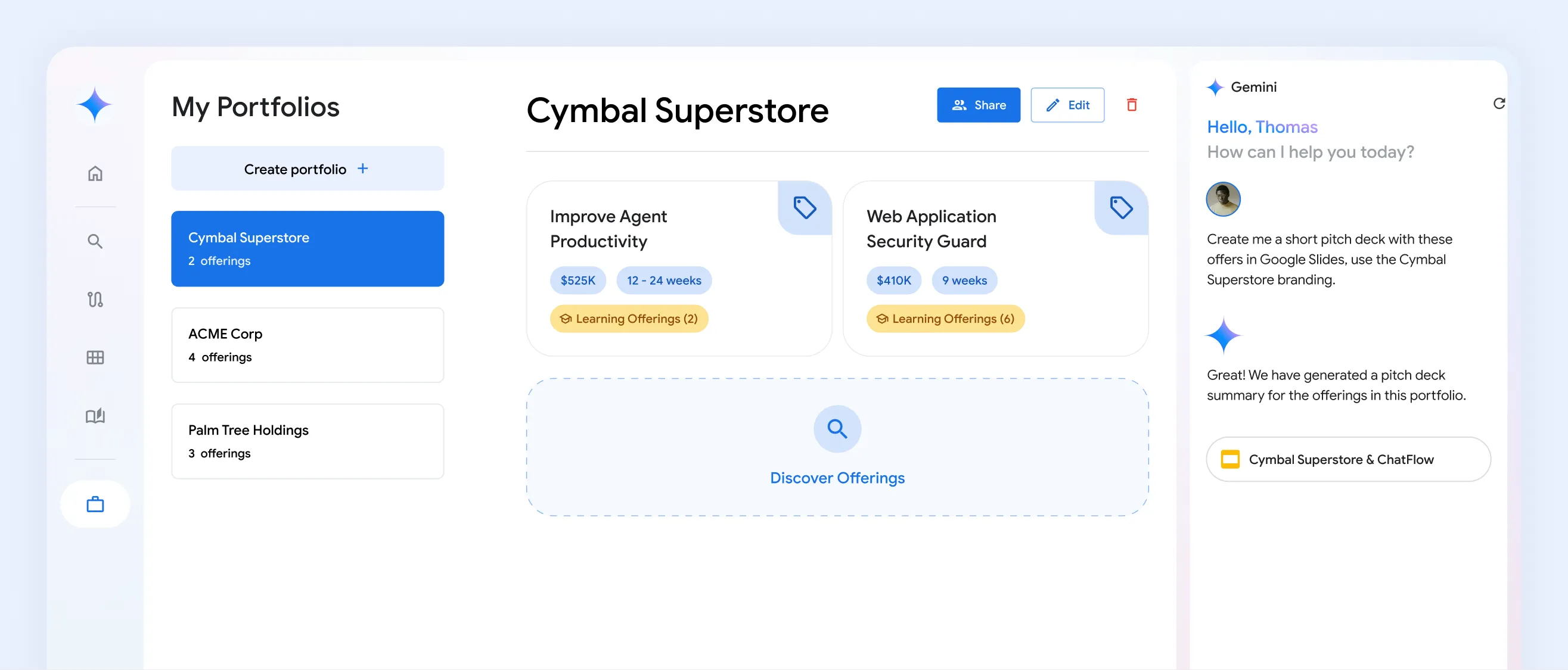Click the Create portfolio button
This screenshot has height=670, width=1568.
coord(308,169)
